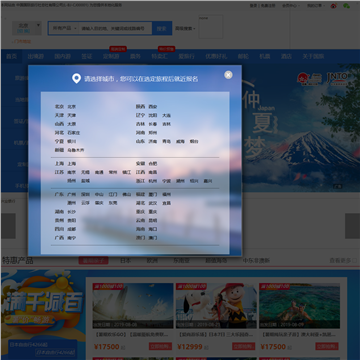Choose city 深圳 in the popup
This screenshot has height=360, width=360.
click(x=85, y=194)
